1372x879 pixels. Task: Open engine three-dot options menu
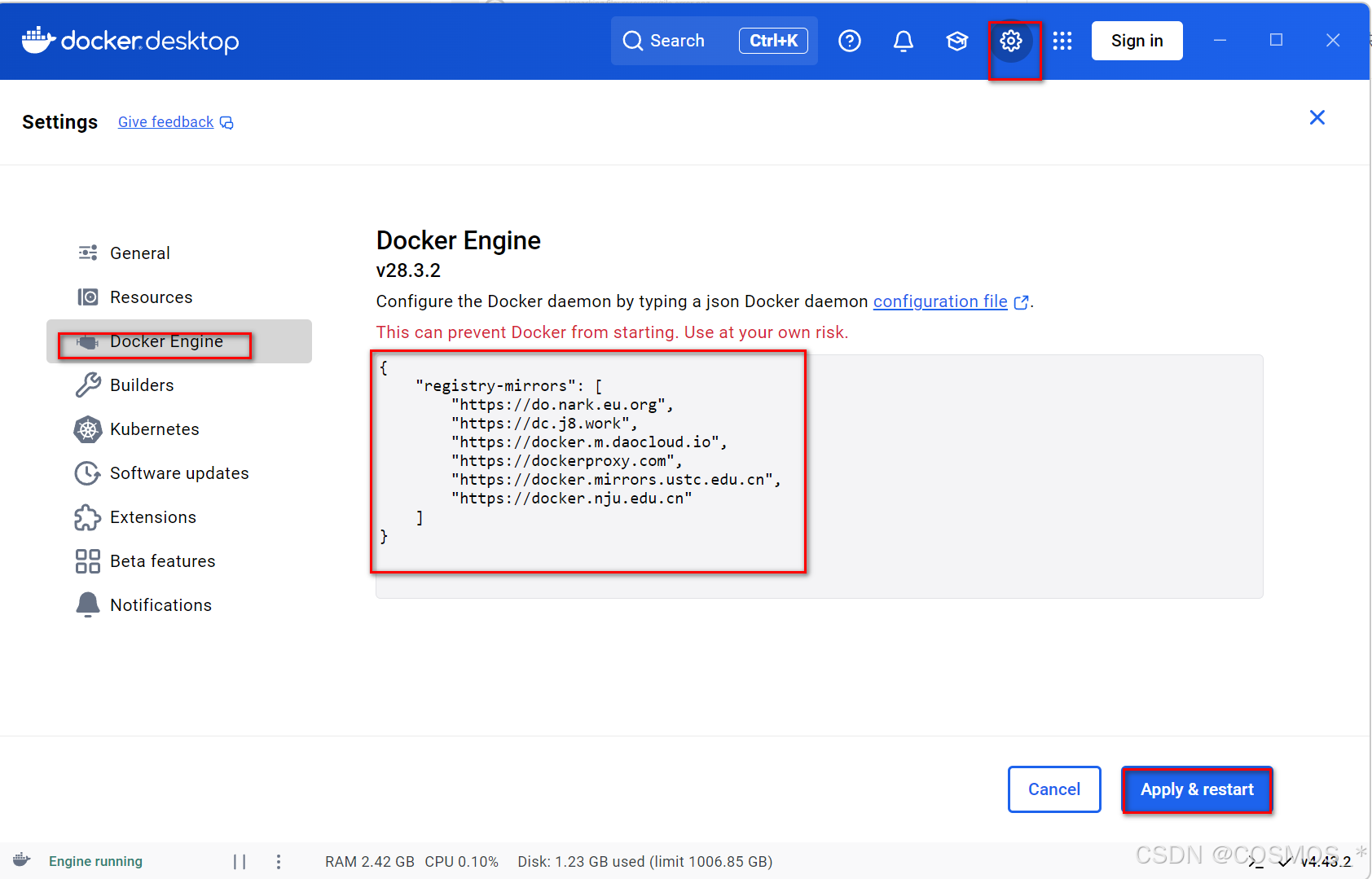pos(279,861)
